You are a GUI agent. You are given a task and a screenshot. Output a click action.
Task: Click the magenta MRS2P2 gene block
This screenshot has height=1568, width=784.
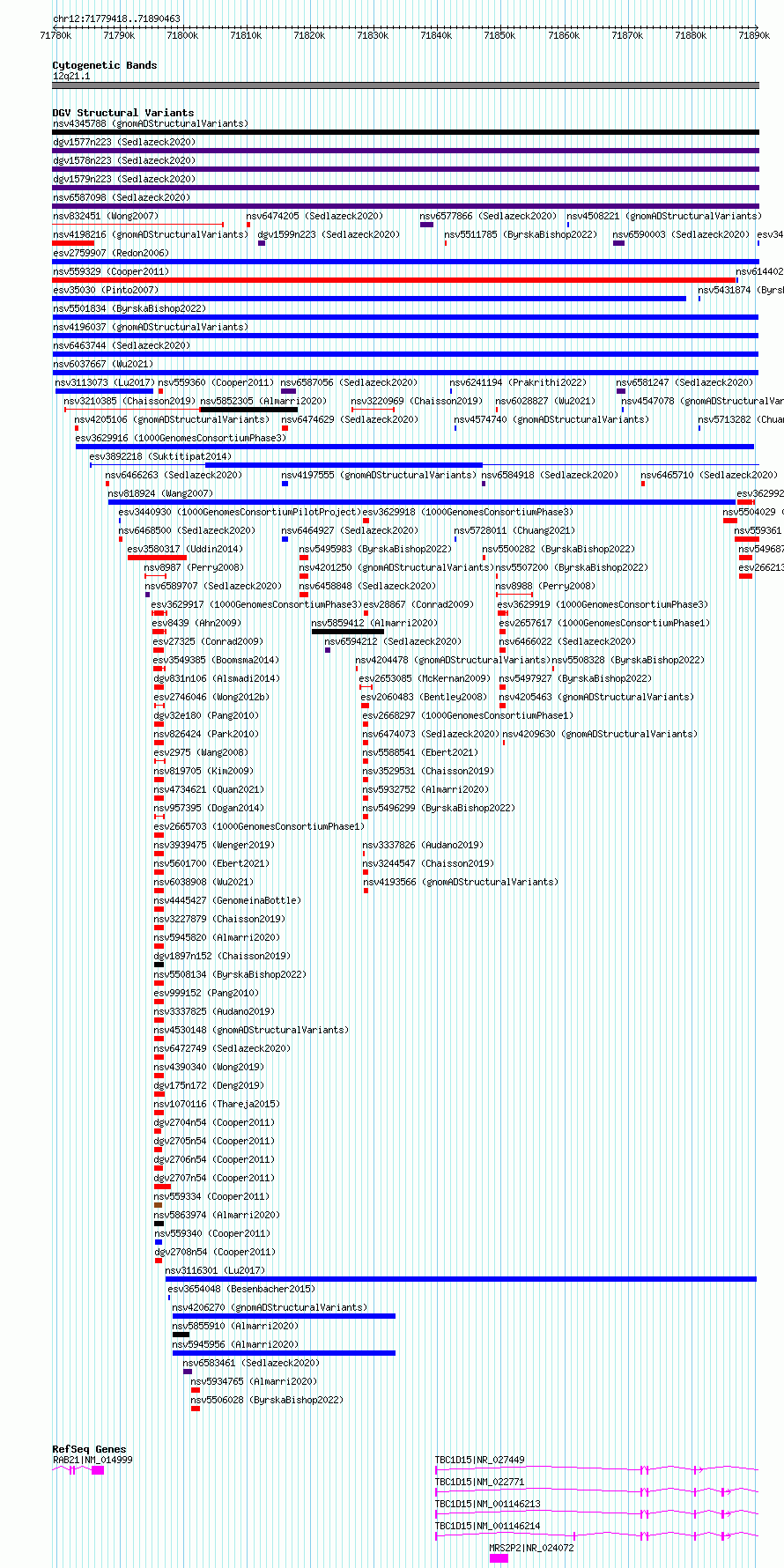click(x=499, y=1558)
